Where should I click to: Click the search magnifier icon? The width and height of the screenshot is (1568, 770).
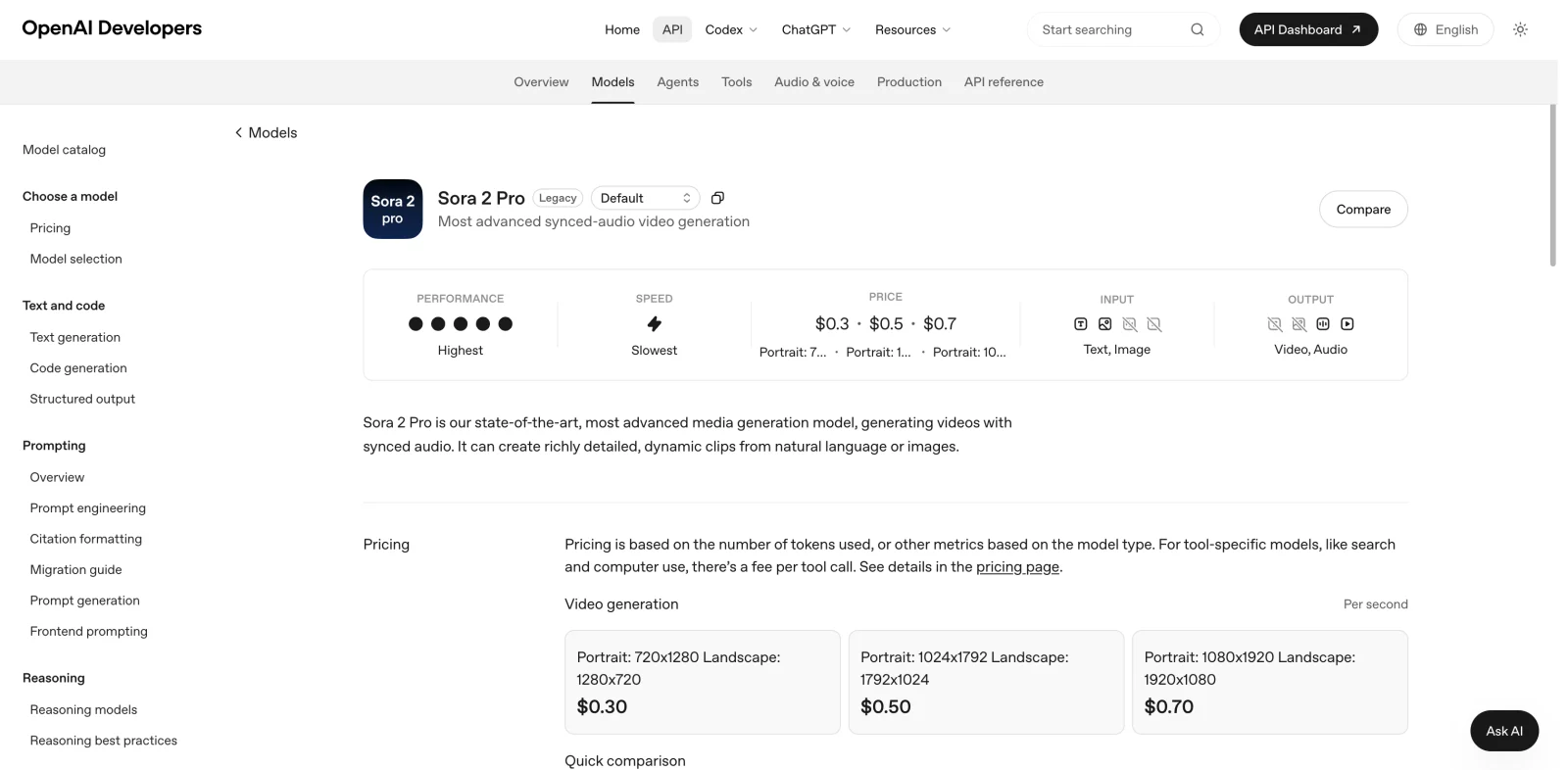[x=1197, y=29]
